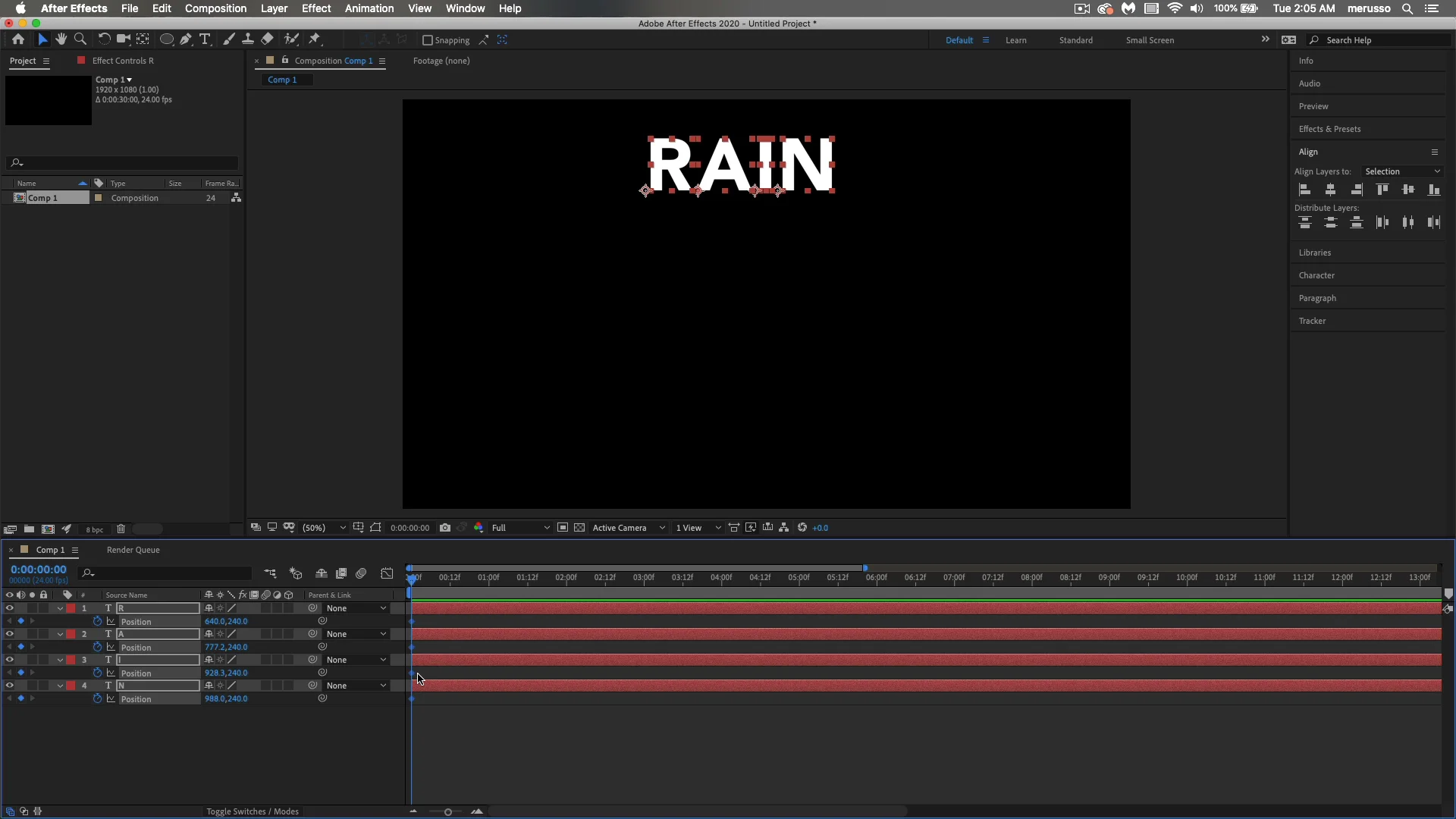1456x819 pixels.
Task: Select the Clone Stamp tool
Action: [247, 39]
